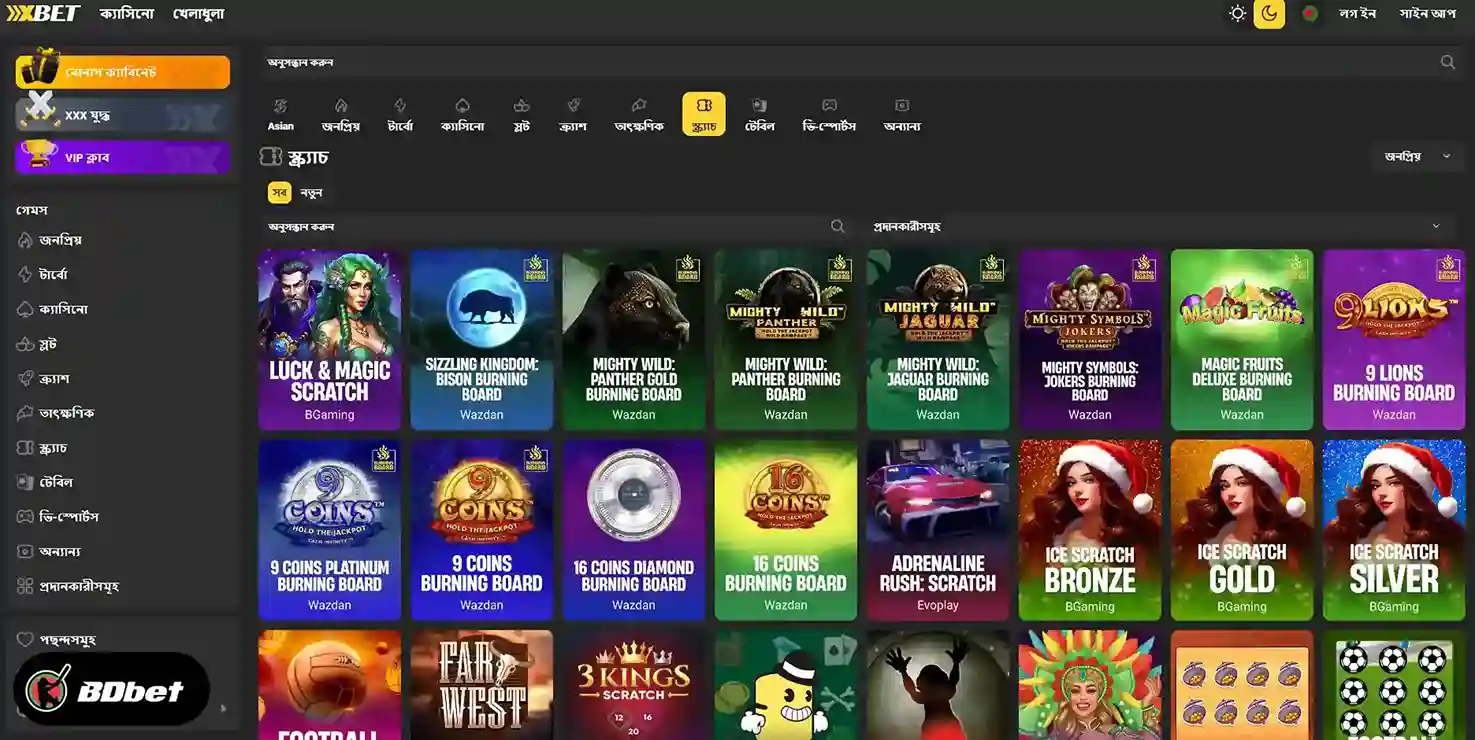Click the games search magnifier icon

coord(837,227)
